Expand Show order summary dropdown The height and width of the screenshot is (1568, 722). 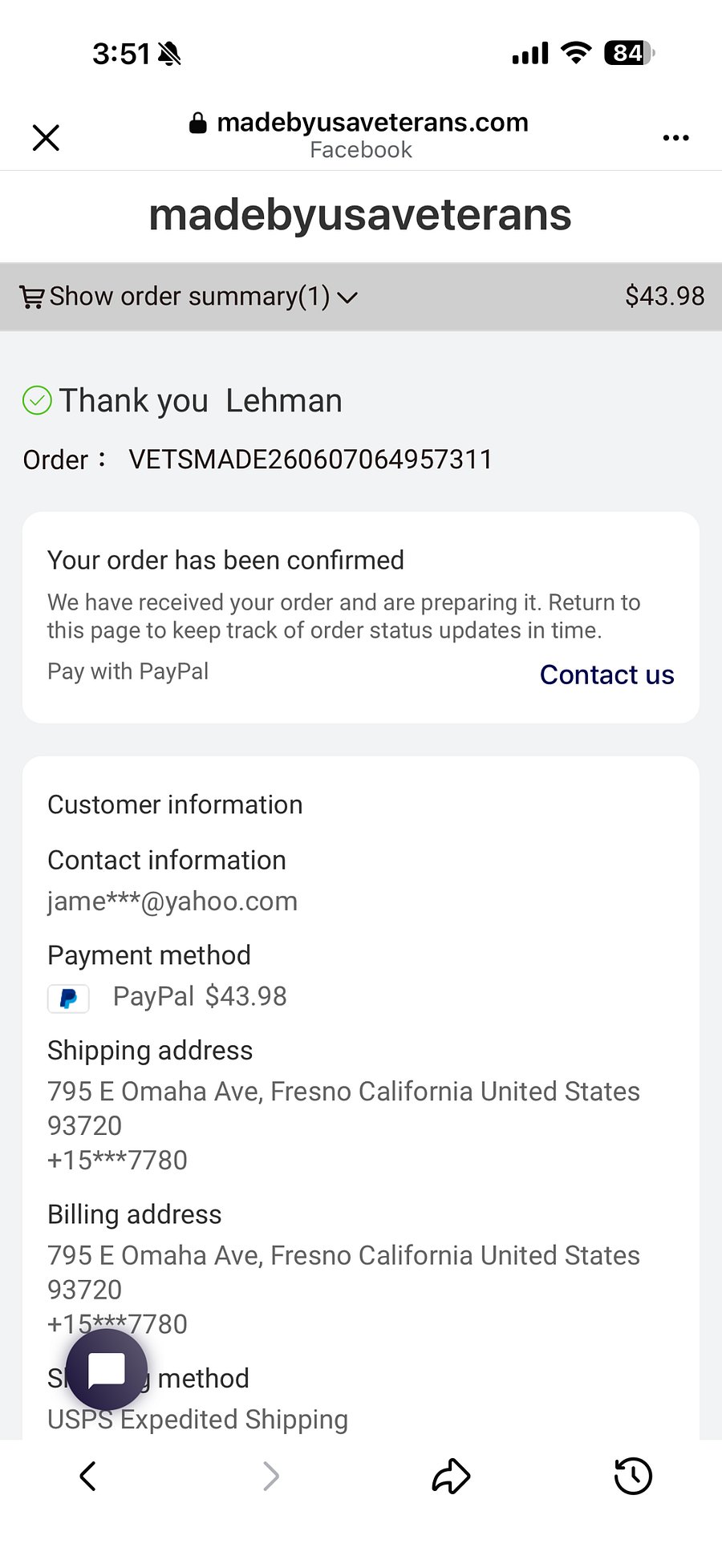tap(189, 297)
